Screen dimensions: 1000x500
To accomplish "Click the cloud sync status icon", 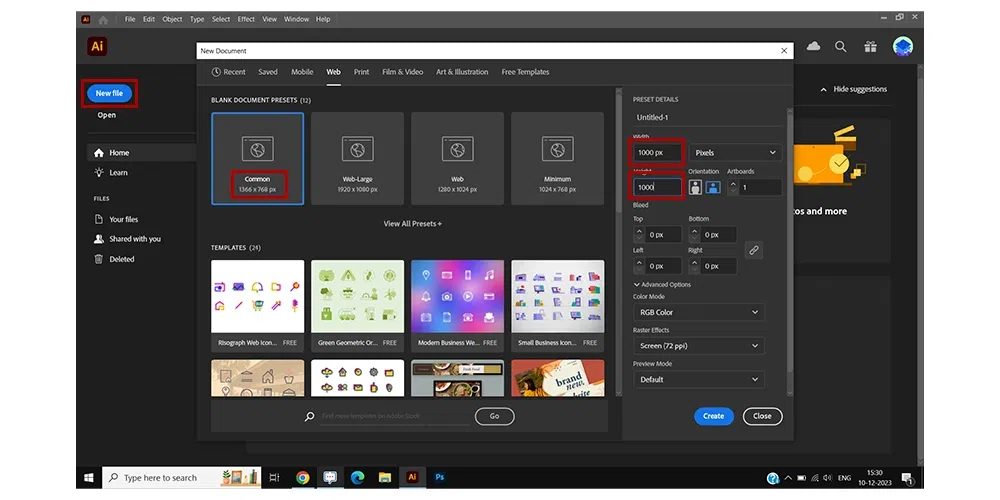I will coord(813,46).
